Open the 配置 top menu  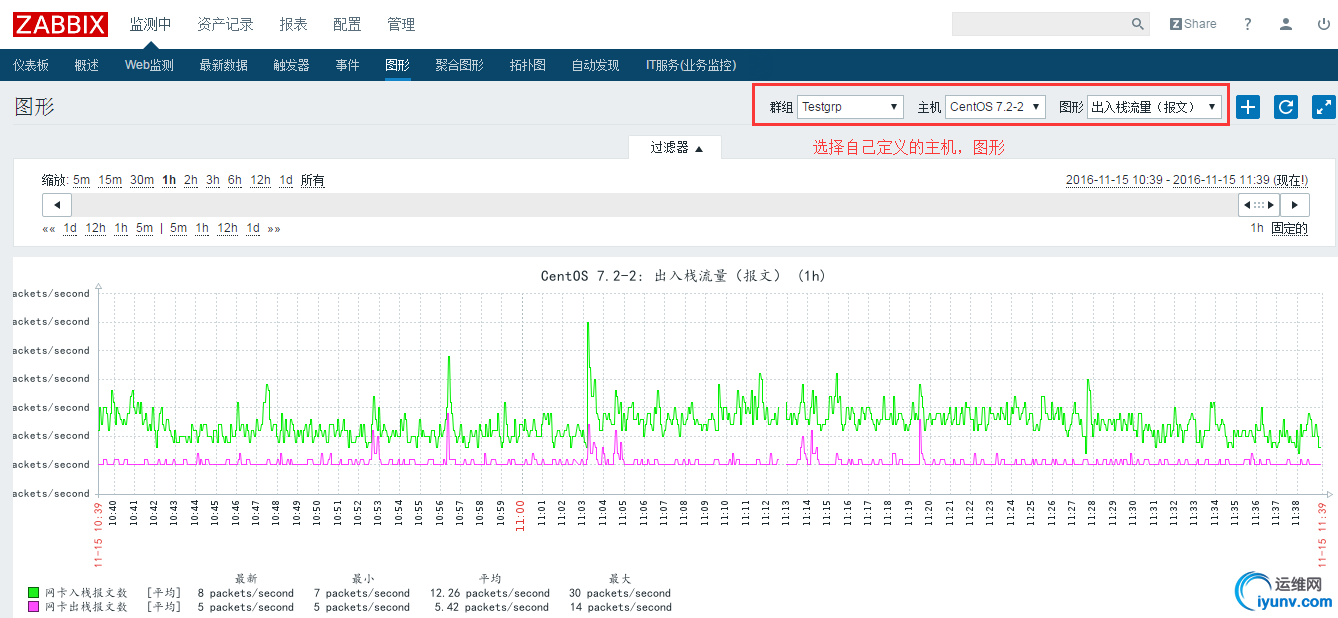coord(347,24)
